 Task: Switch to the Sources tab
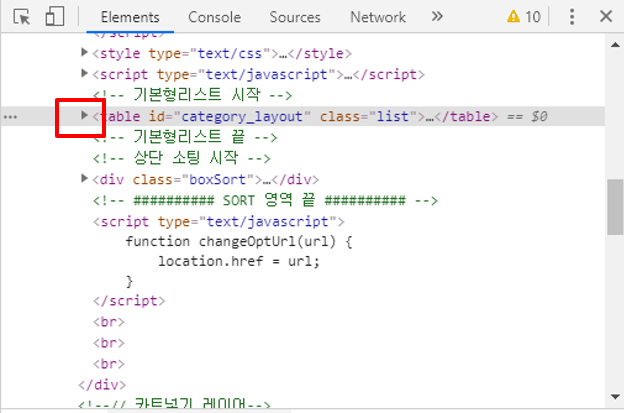pos(295,17)
